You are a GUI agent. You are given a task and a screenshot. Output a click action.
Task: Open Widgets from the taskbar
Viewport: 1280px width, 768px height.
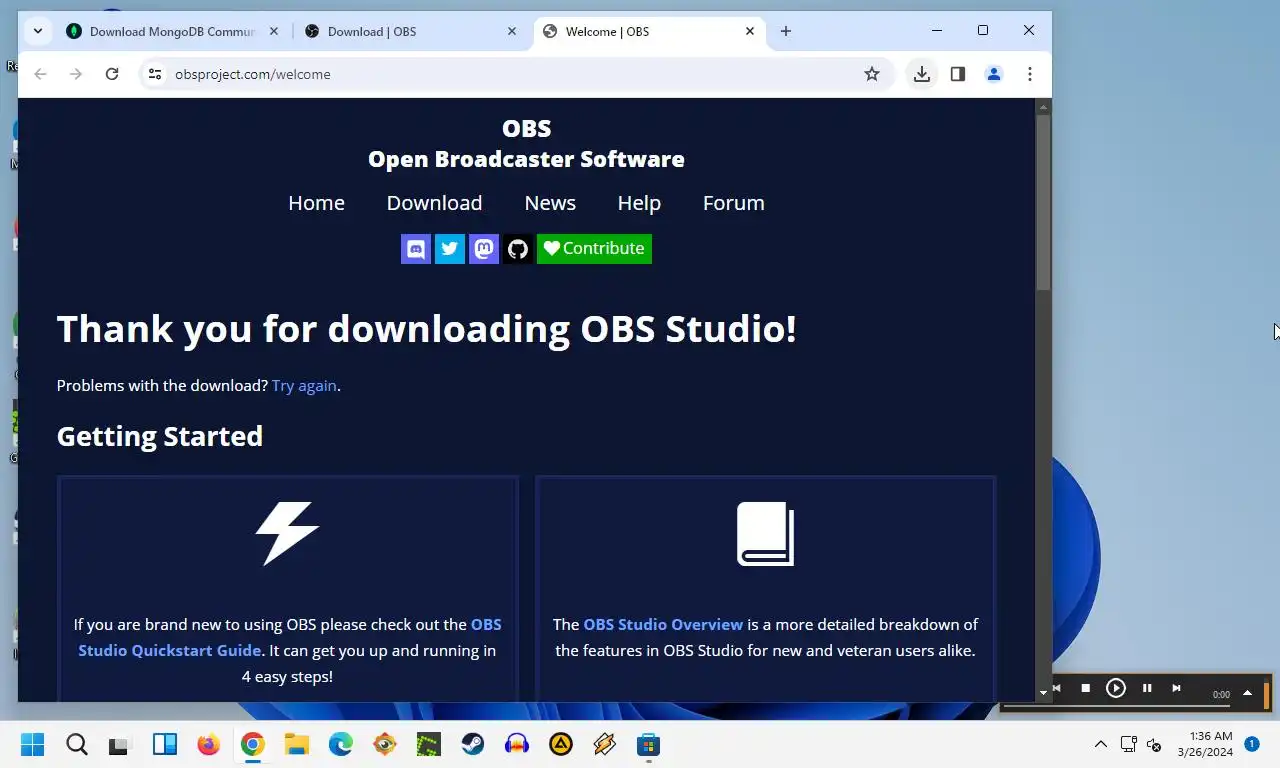pos(165,744)
